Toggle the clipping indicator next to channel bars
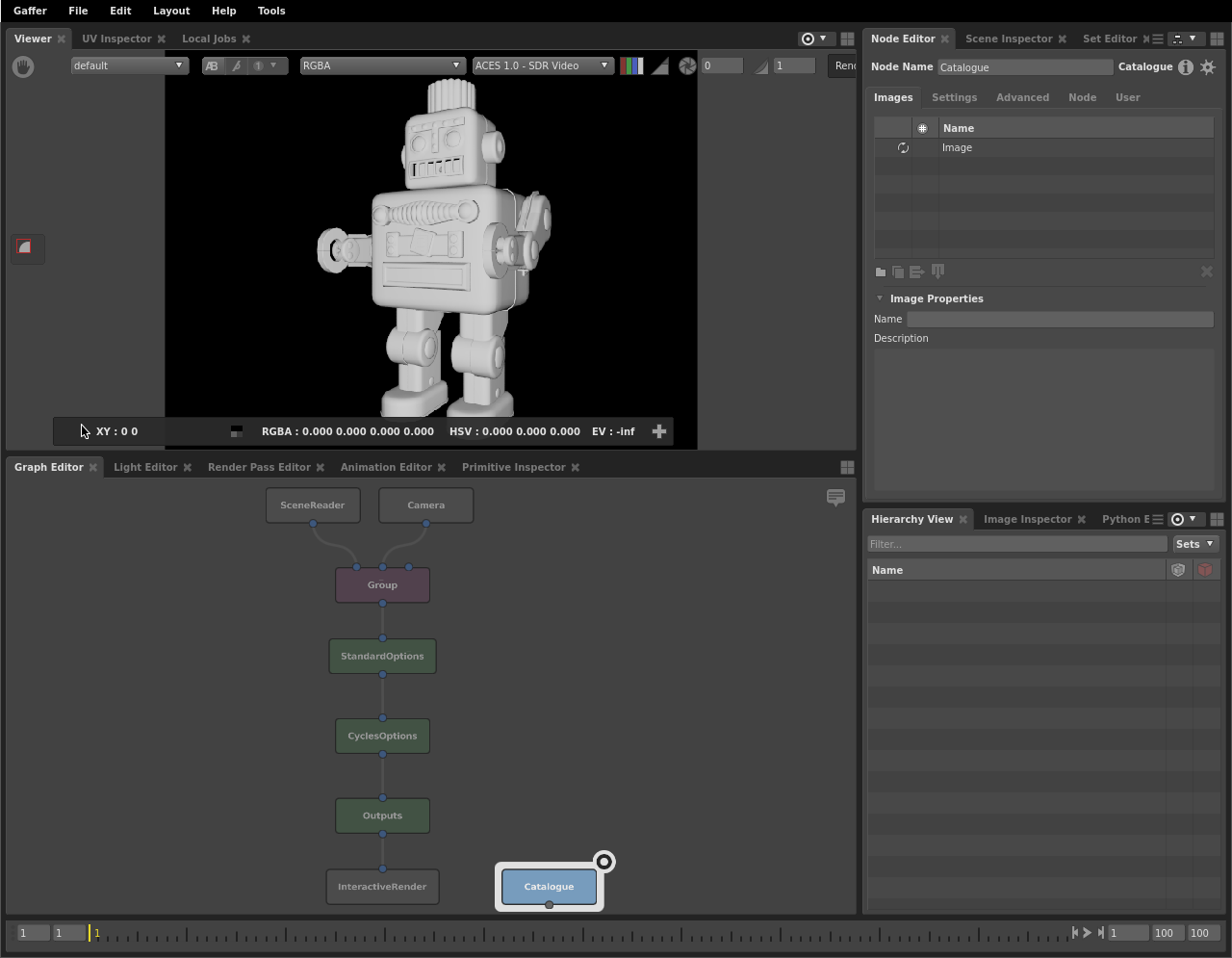This screenshot has width=1232, height=958. (660, 66)
